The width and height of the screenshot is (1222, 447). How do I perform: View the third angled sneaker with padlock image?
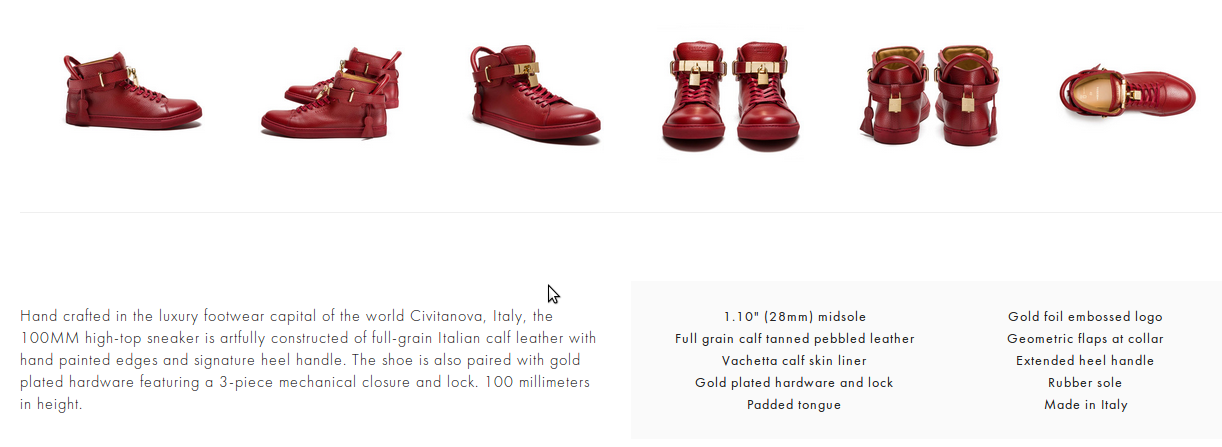click(x=534, y=92)
